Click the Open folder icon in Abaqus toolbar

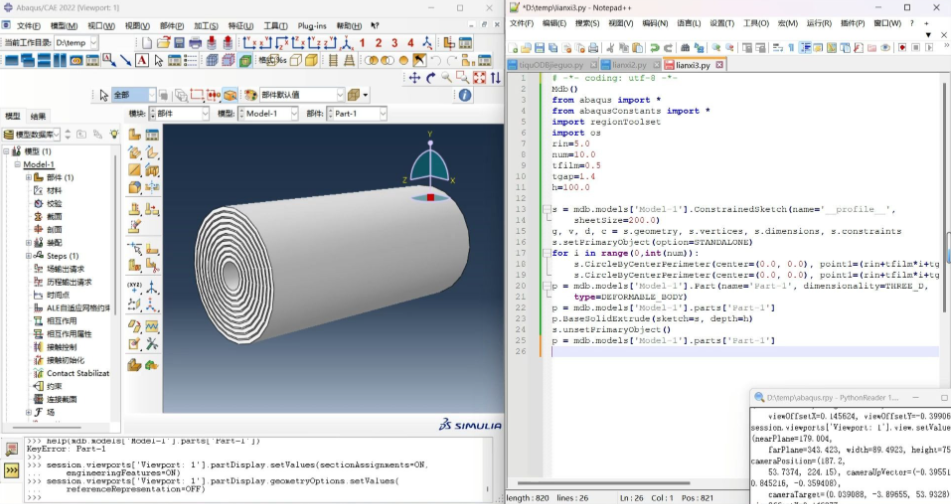pyautogui.click(x=163, y=43)
